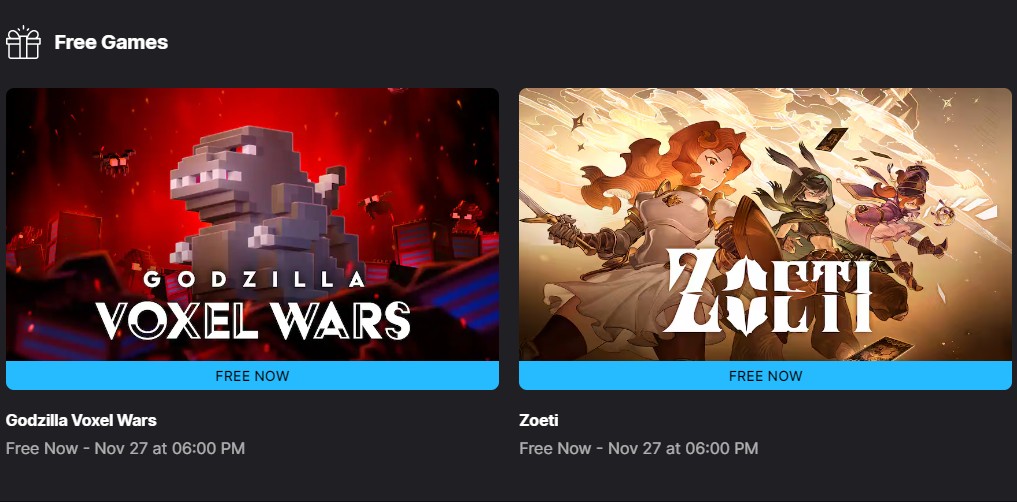Click the flying drone left of Godzilla's head

[113, 160]
